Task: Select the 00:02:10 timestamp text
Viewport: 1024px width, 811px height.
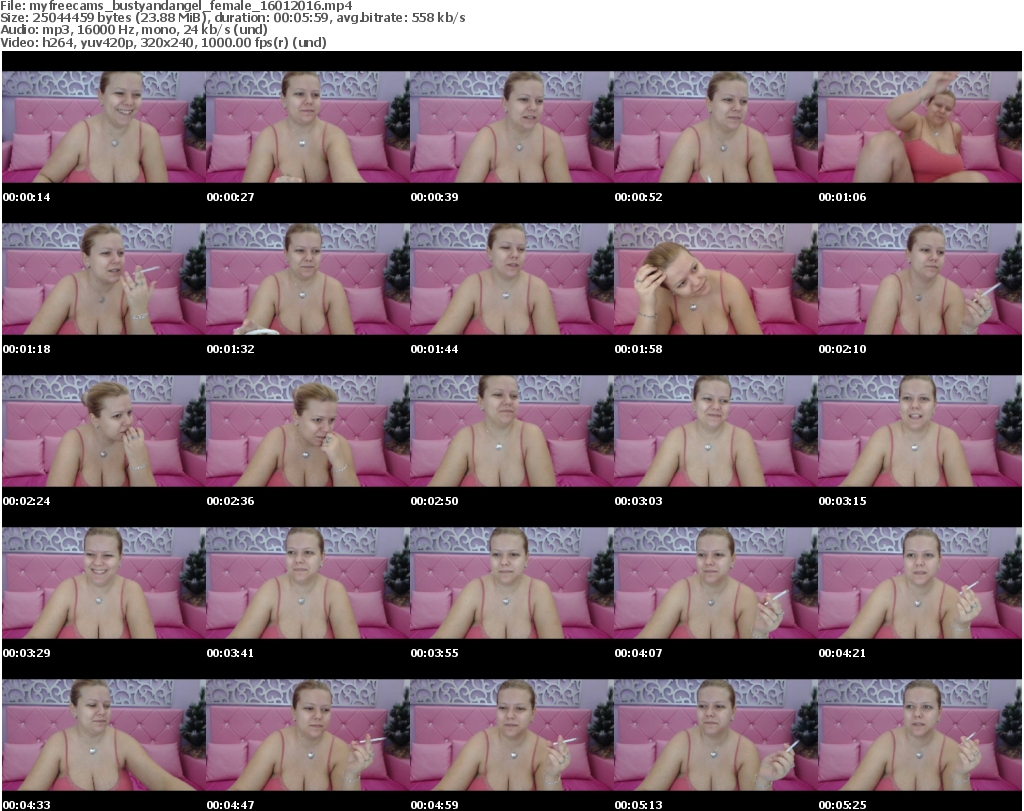Action: (x=842, y=349)
